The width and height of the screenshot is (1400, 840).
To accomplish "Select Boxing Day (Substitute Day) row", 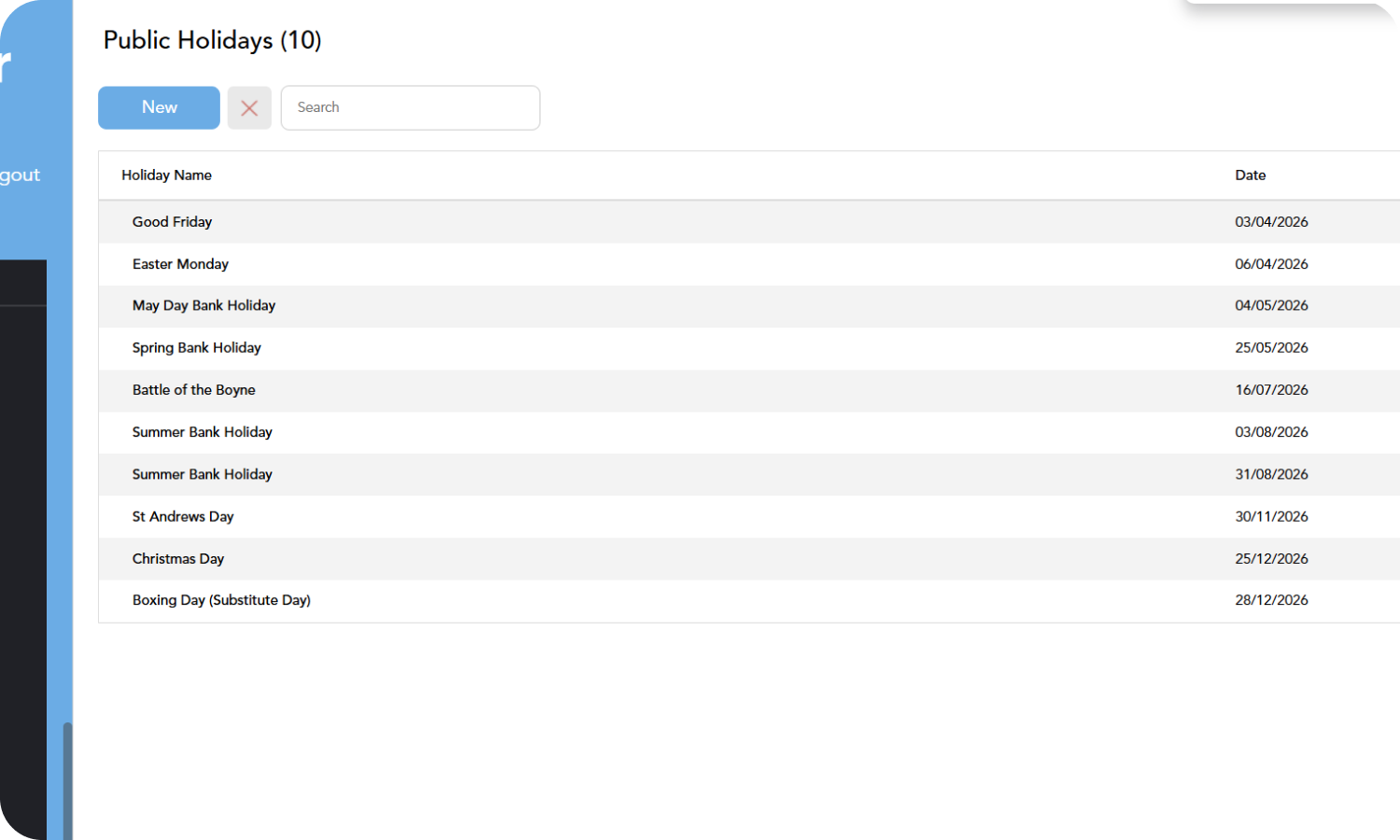I will 749,600.
